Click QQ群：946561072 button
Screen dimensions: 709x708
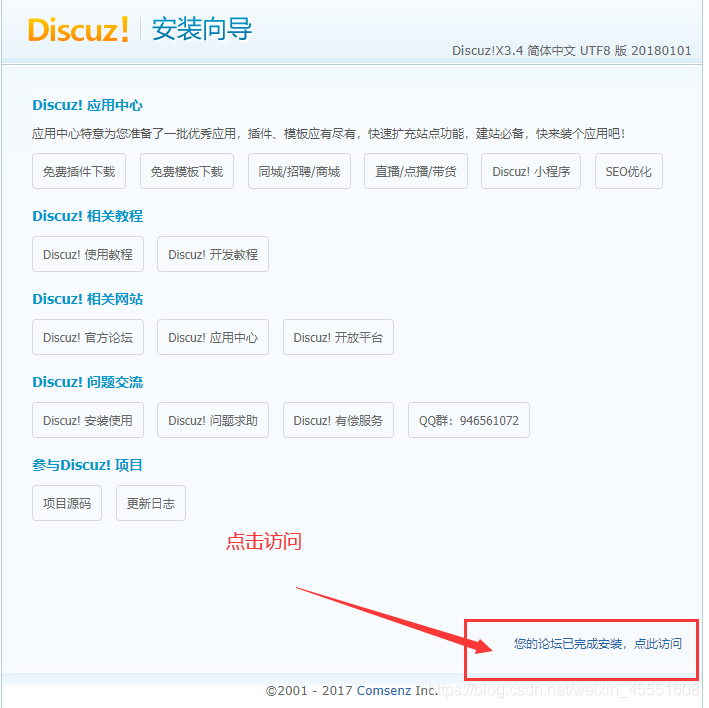point(469,420)
